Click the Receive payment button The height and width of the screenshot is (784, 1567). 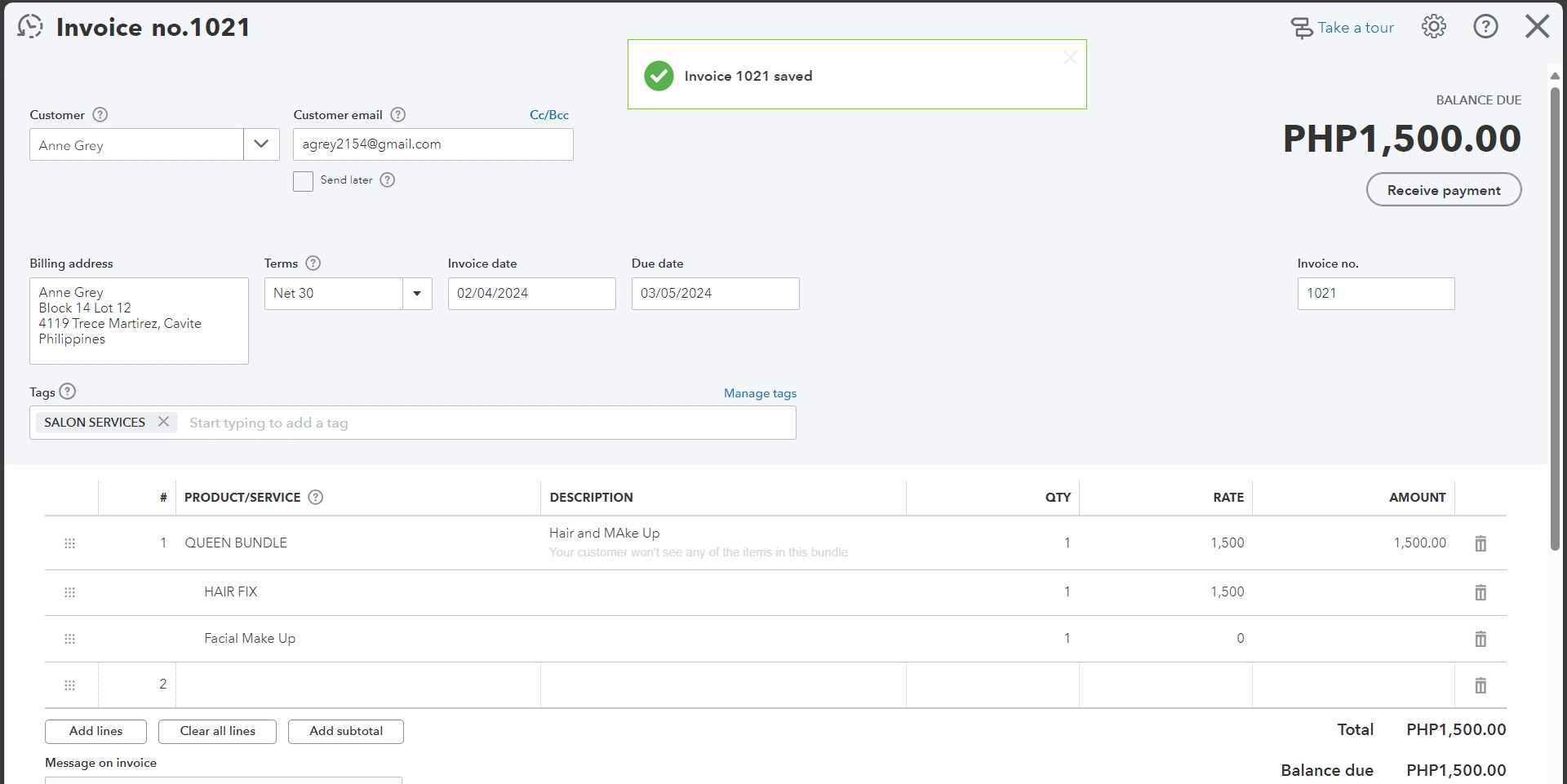pos(1444,190)
